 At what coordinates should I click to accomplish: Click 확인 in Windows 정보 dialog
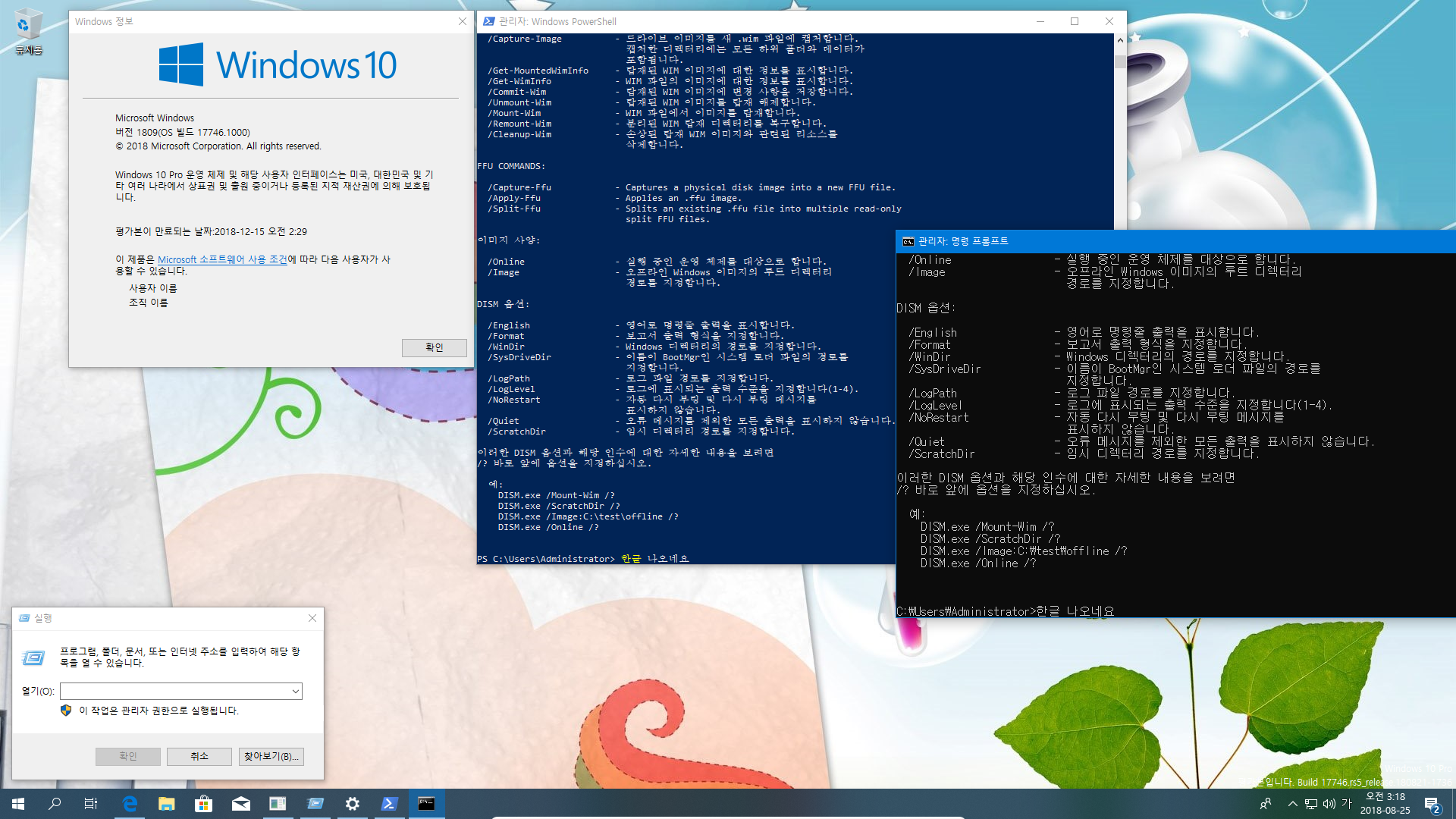434,347
